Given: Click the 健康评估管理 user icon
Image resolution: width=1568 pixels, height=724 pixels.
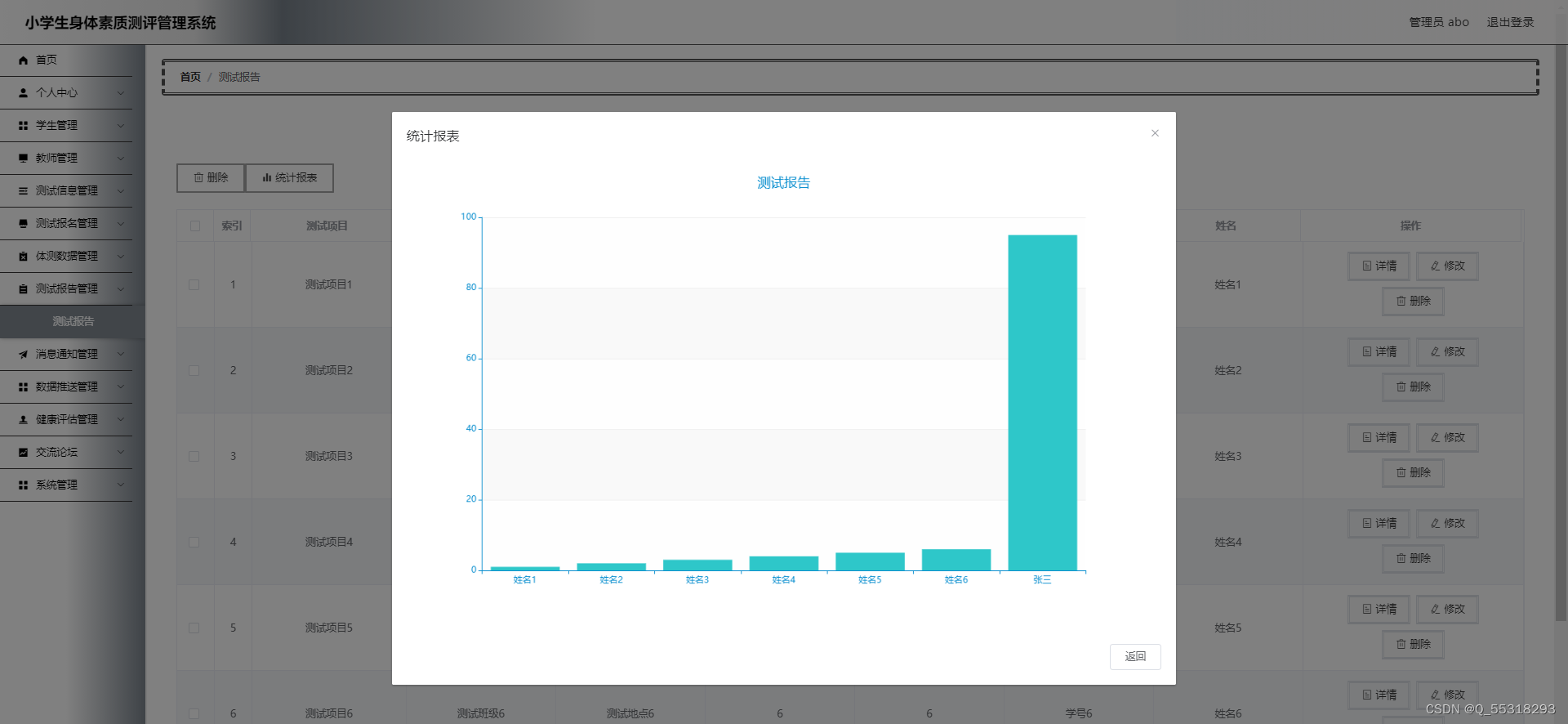Looking at the screenshot, I should pos(23,420).
